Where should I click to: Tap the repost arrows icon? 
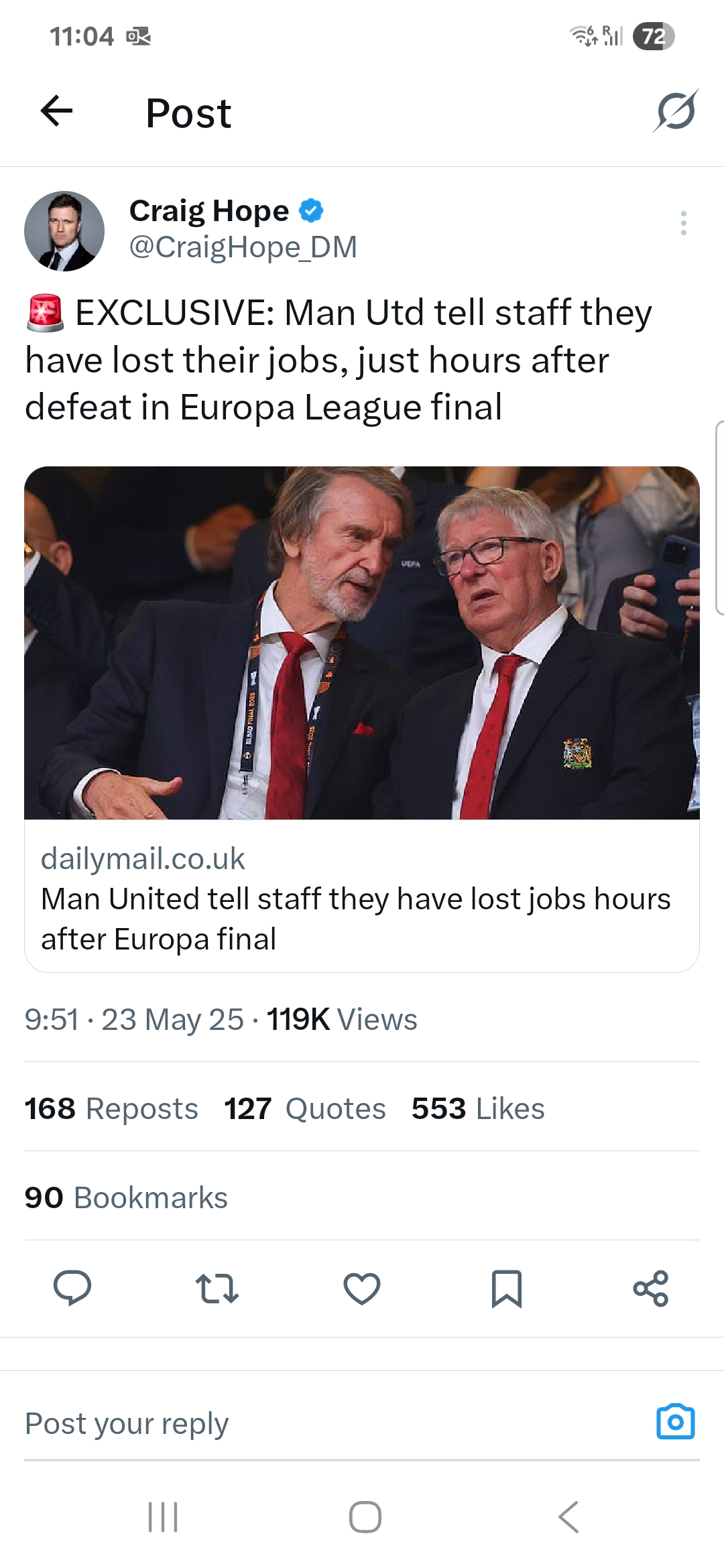217,1288
